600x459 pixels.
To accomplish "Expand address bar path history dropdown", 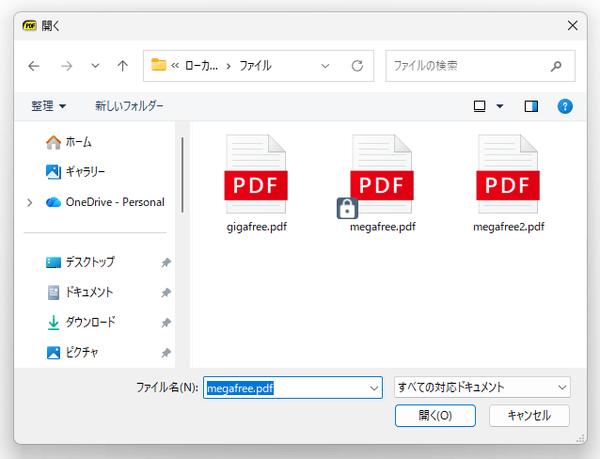I will [x=325, y=66].
